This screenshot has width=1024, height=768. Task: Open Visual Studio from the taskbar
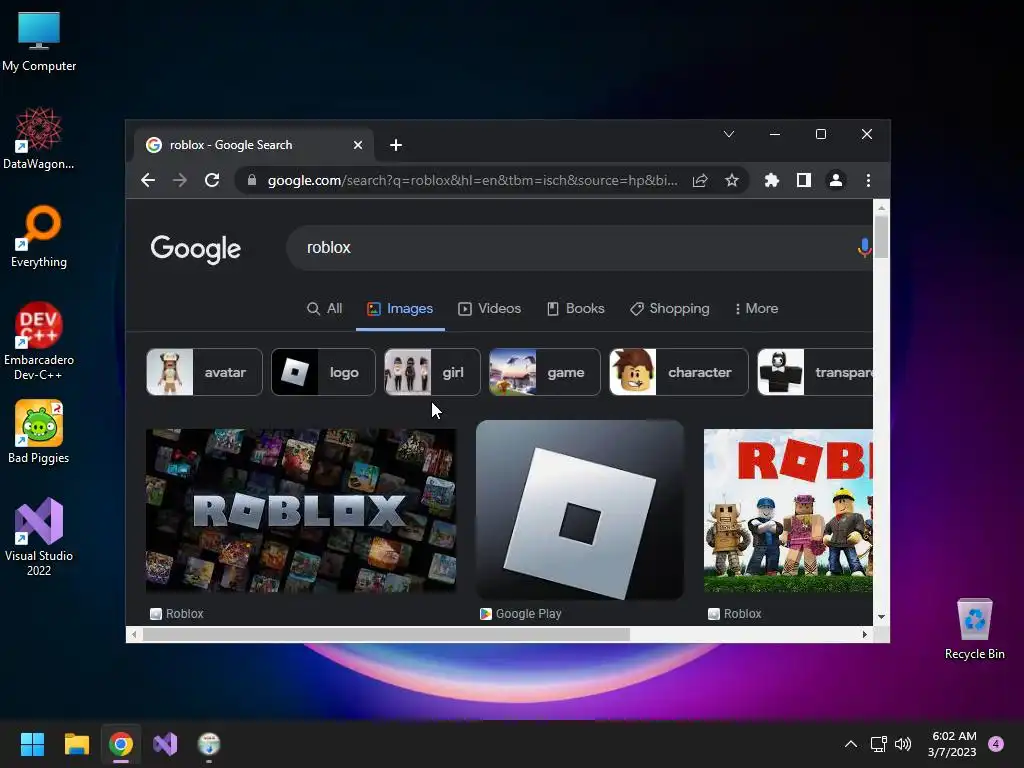coord(165,744)
